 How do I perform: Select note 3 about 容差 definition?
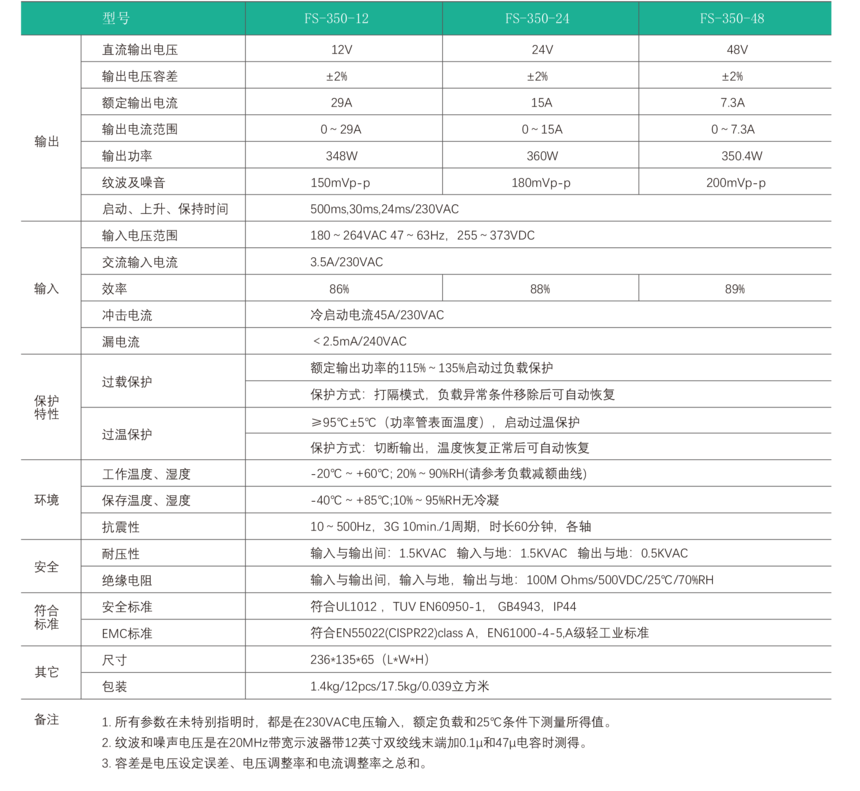tap(264, 763)
